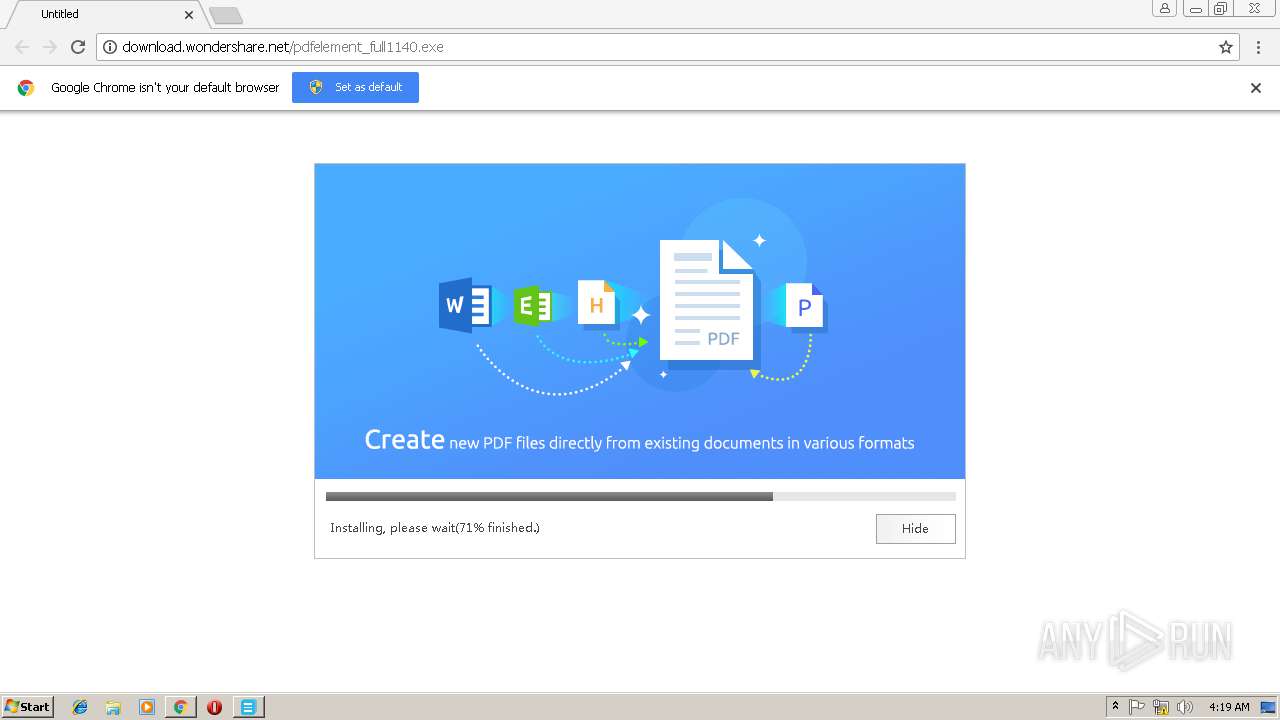Screen dimensions: 1280x720
Task: Click the orange H file icon
Action: pyautogui.click(x=597, y=304)
